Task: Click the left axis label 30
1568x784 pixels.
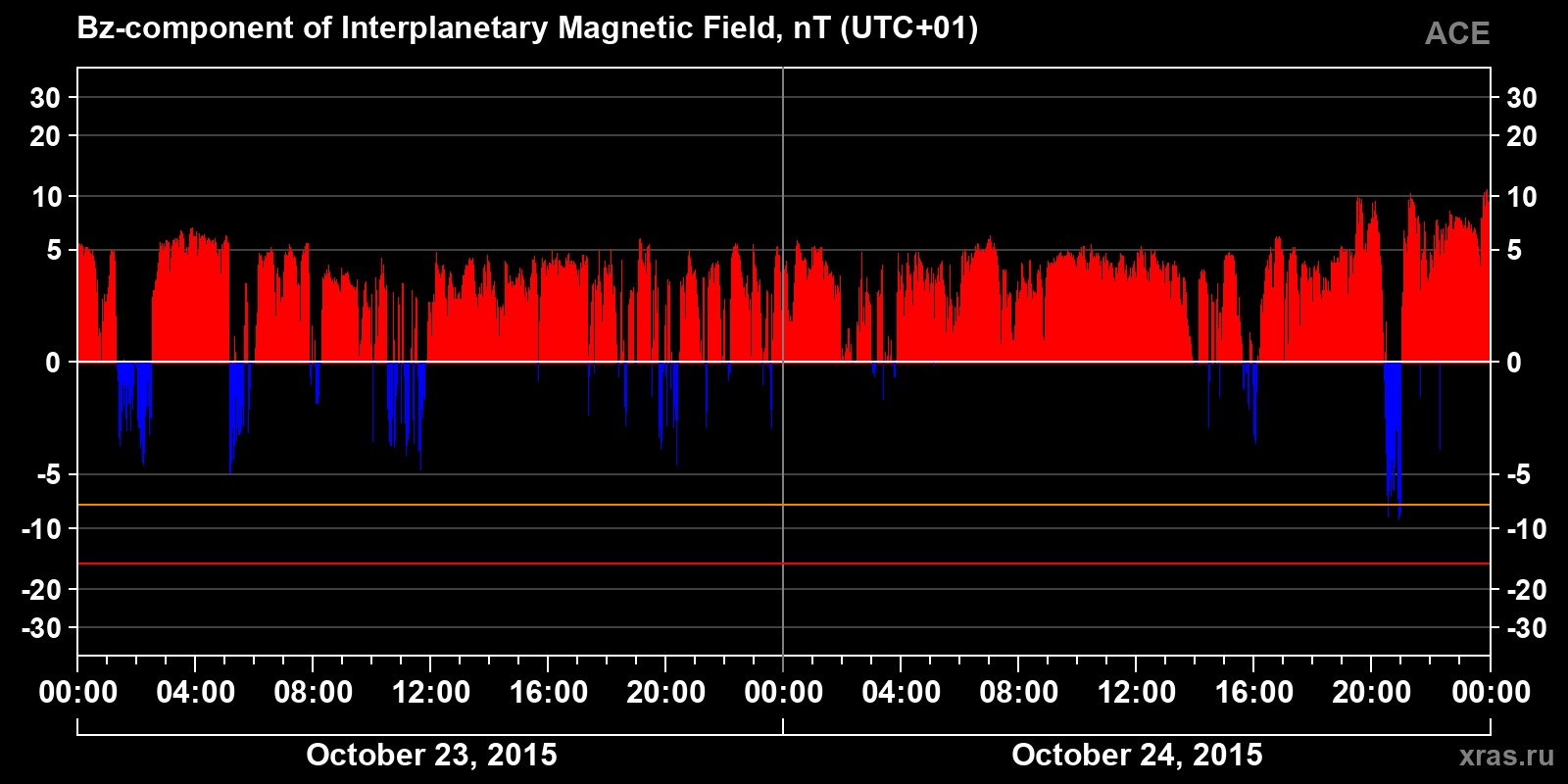Action: click(x=45, y=98)
